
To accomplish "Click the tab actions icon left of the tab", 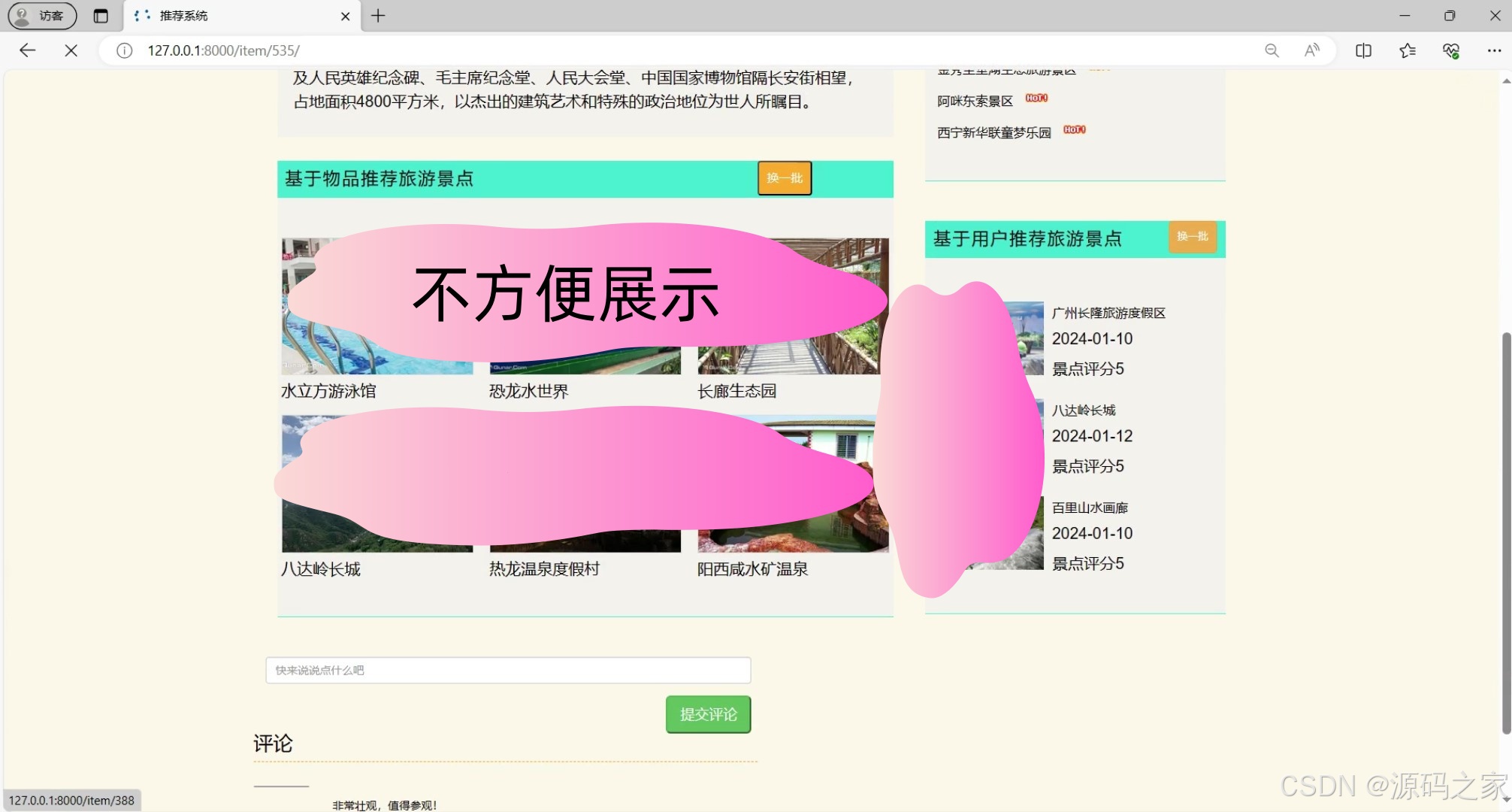I will pos(101,15).
